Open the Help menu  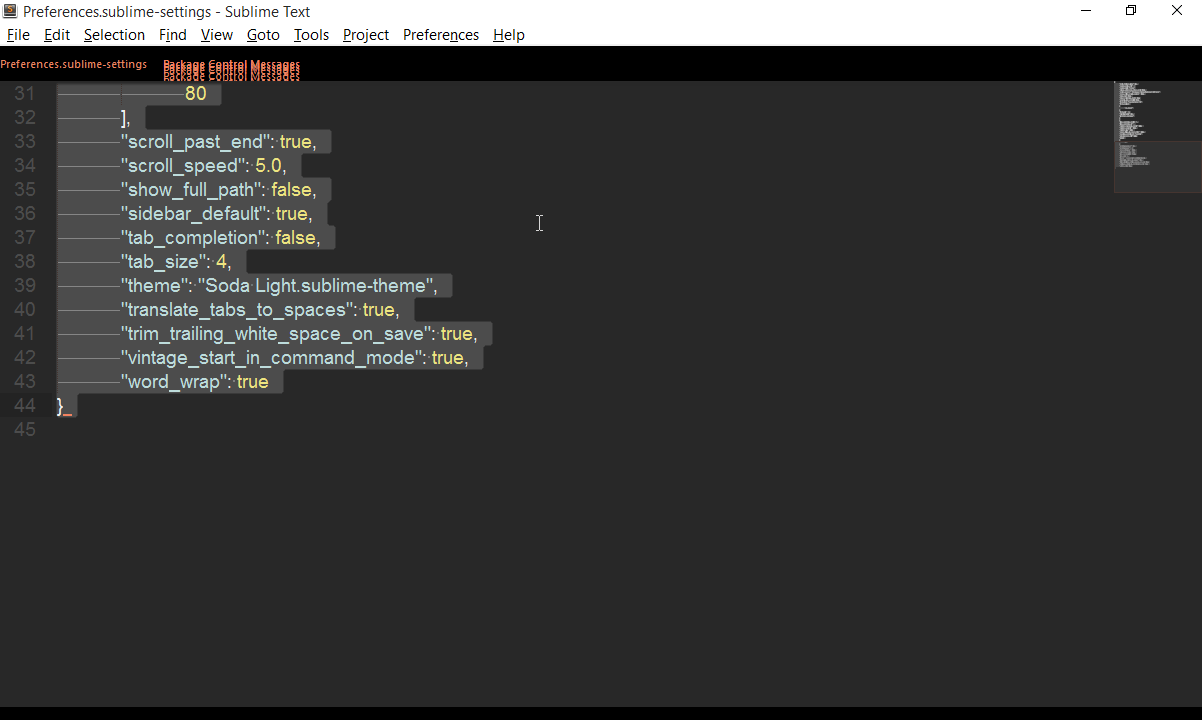click(x=509, y=35)
